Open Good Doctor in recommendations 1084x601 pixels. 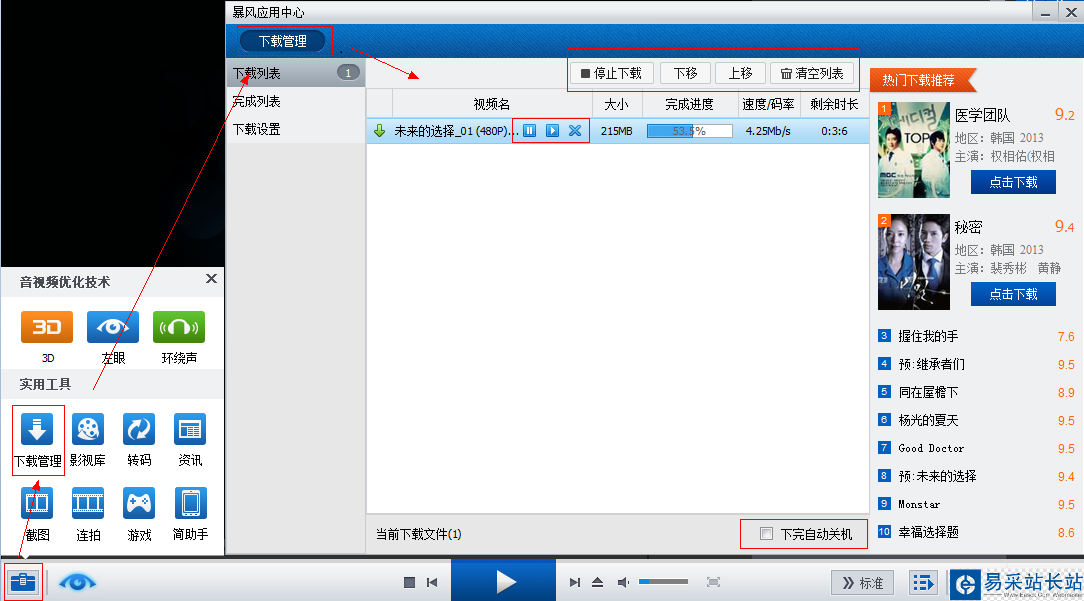coord(931,448)
